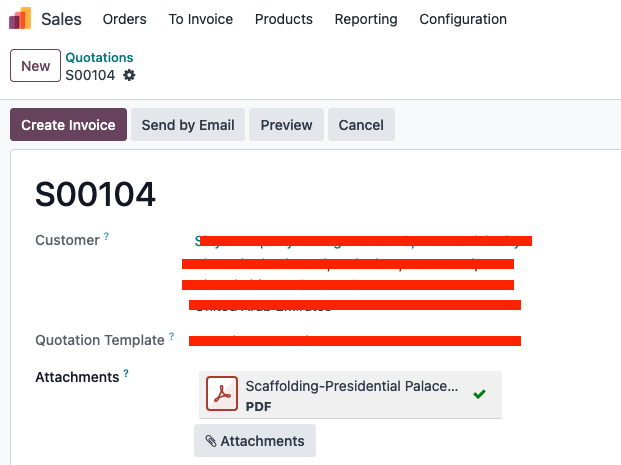The height and width of the screenshot is (465, 621).
Task: Go back via Quotations breadcrumb link
Action: (99, 58)
